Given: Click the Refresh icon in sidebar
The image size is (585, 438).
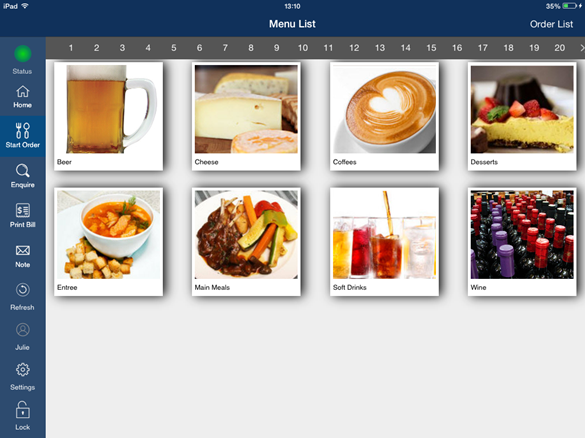Looking at the screenshot, I should [22, 290].
